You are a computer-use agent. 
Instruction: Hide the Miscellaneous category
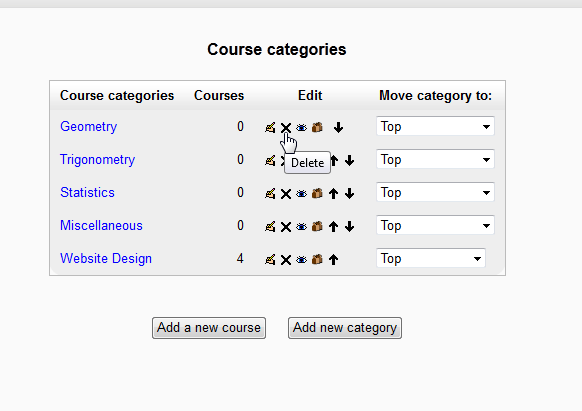[x=301, y=227]
